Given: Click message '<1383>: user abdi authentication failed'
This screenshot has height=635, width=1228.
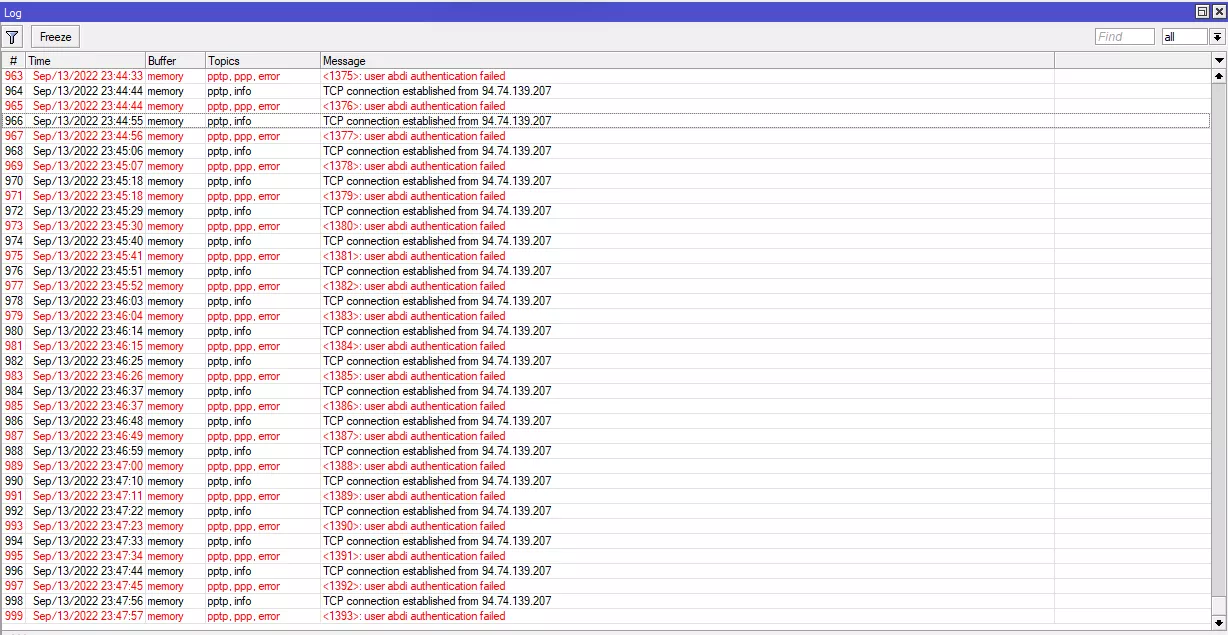Looking at the screenshot, I should (x=414, y=316).
